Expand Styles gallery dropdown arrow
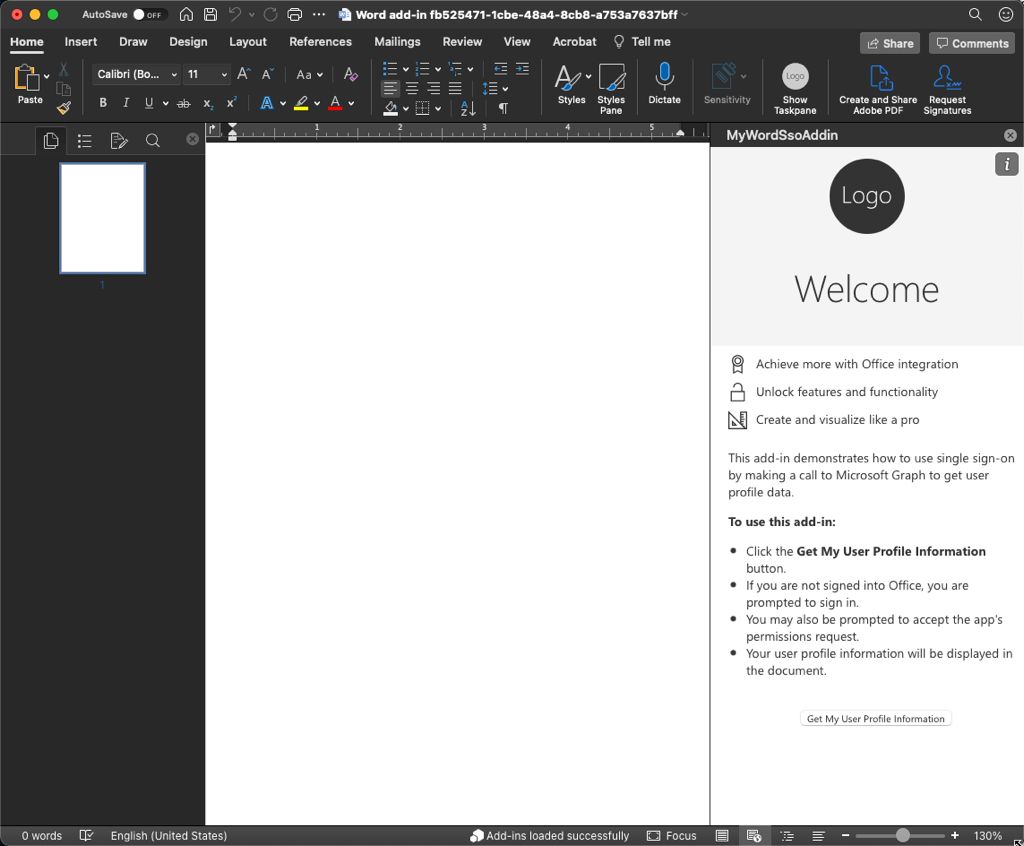The width and height of the screenshot is (1024, 846). pyautogui.click(x=588, y=76)
